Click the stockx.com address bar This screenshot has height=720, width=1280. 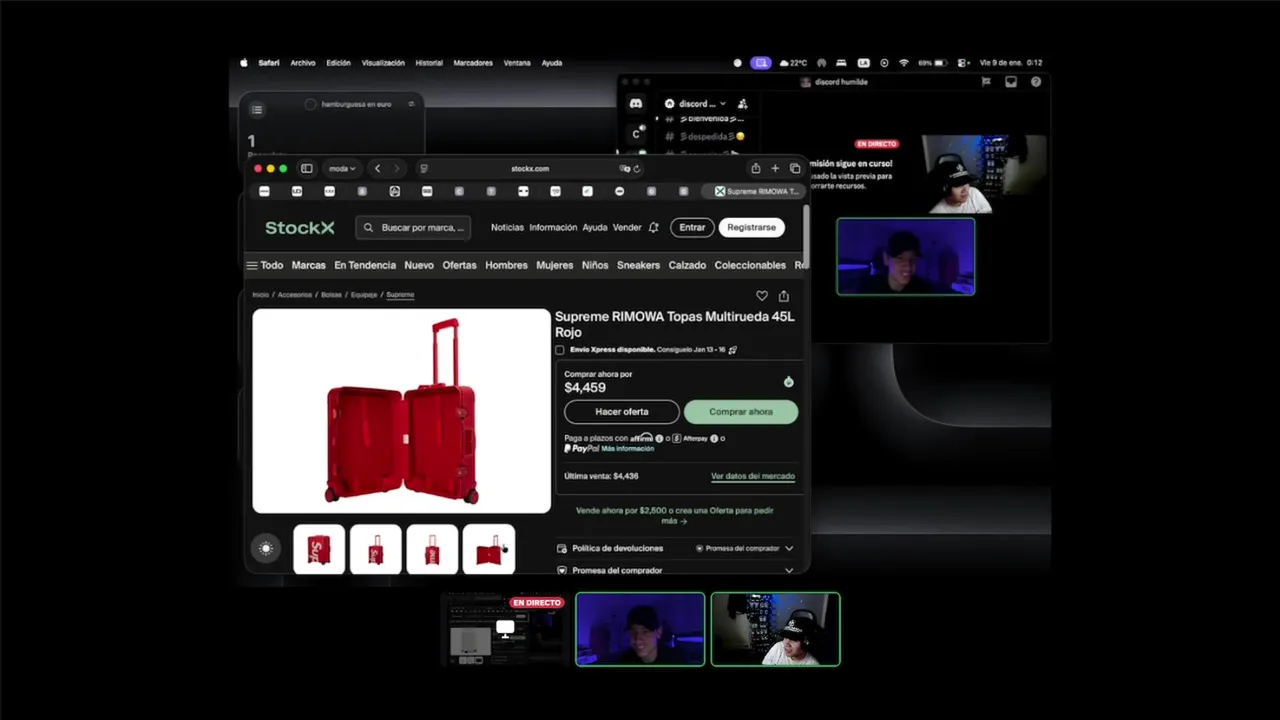point(530,169)
